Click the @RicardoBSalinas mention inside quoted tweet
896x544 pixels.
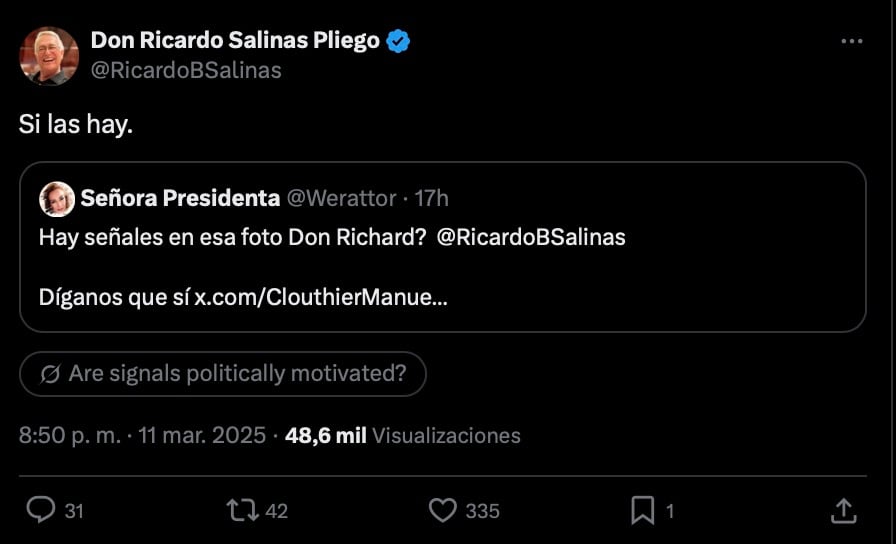coord(531,238)
